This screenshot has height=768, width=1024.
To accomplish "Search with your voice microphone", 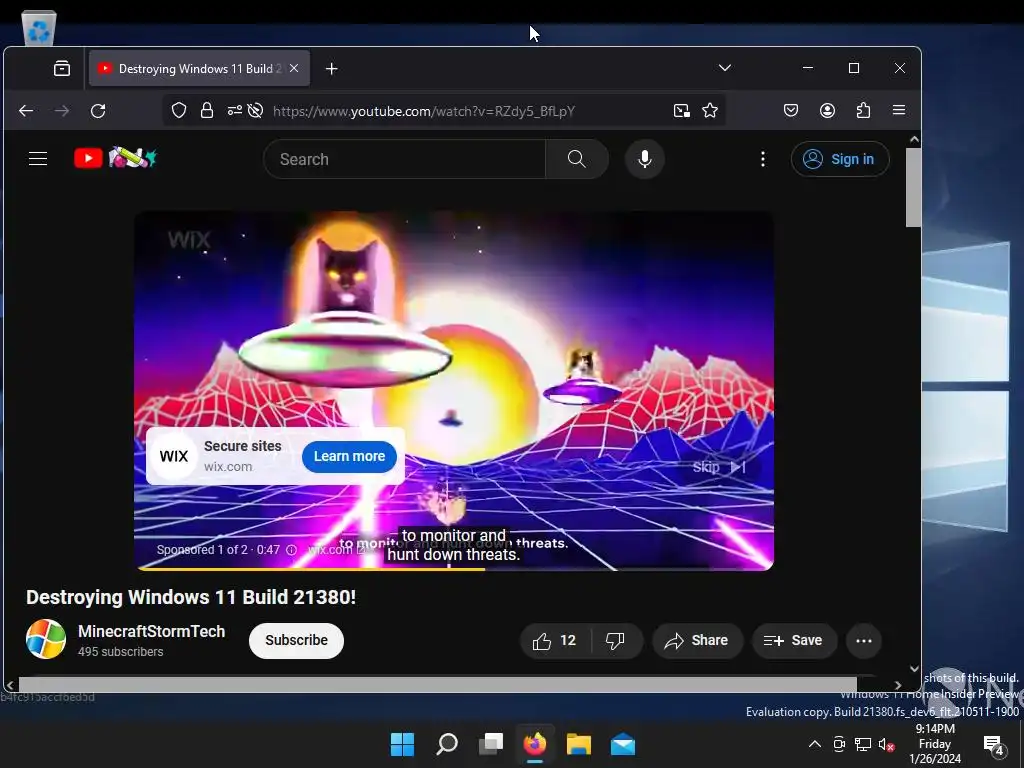I will point(645,159).
